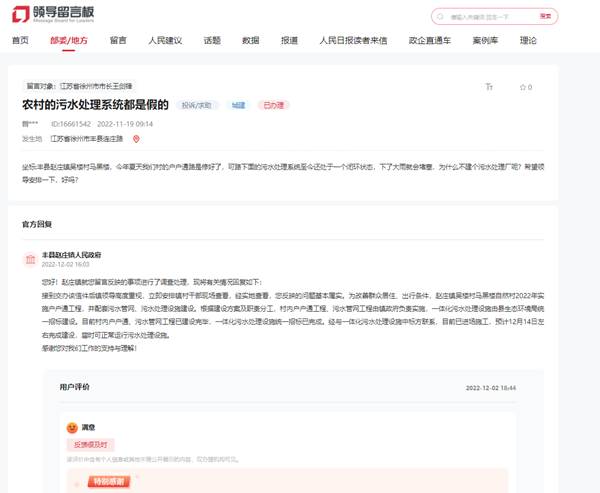600x493 pixels.
Task: Click the message ID 16661542 text
Action: point(71,124)
